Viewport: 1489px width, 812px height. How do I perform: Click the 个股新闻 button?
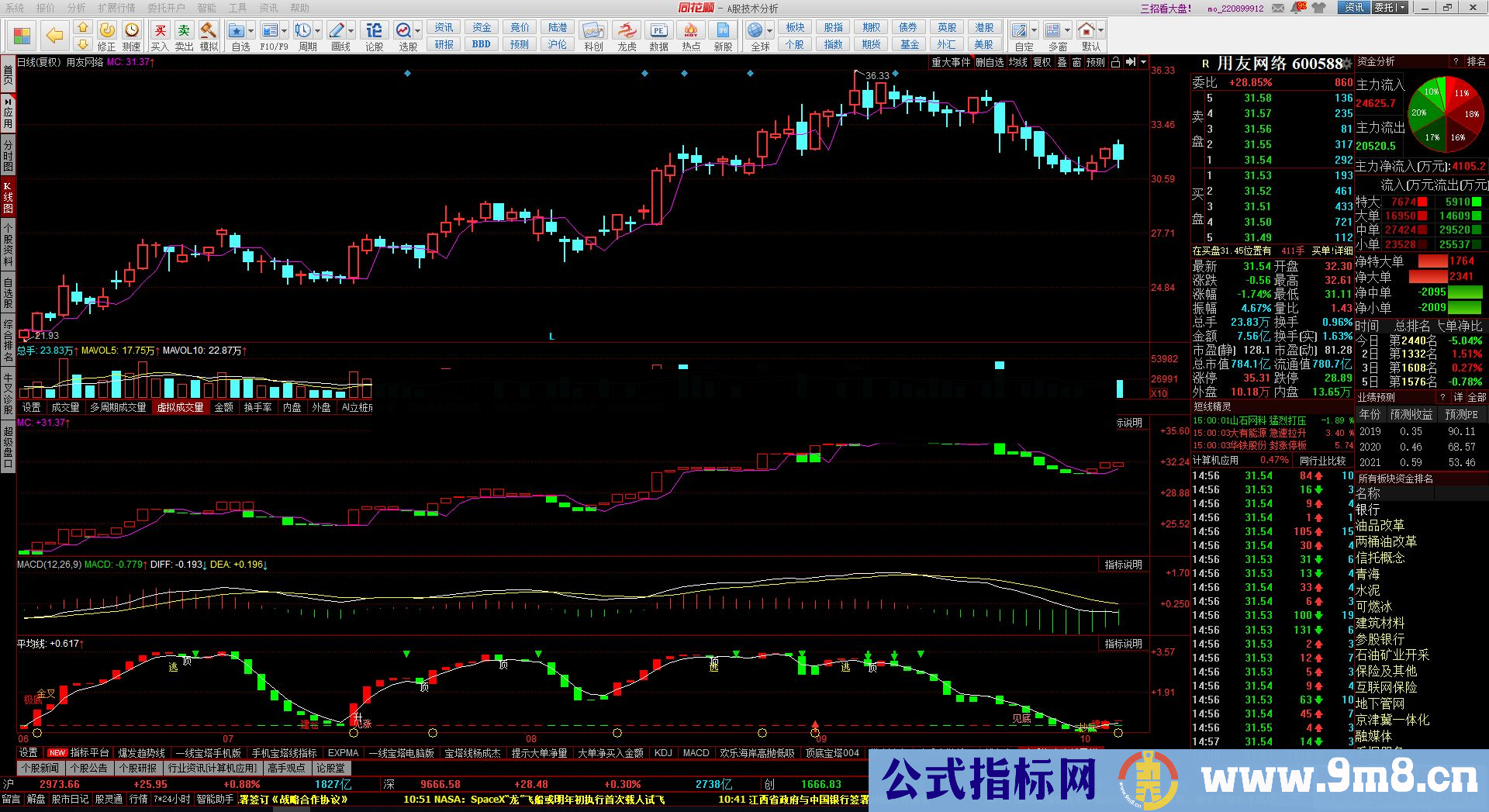click(40, 768)
